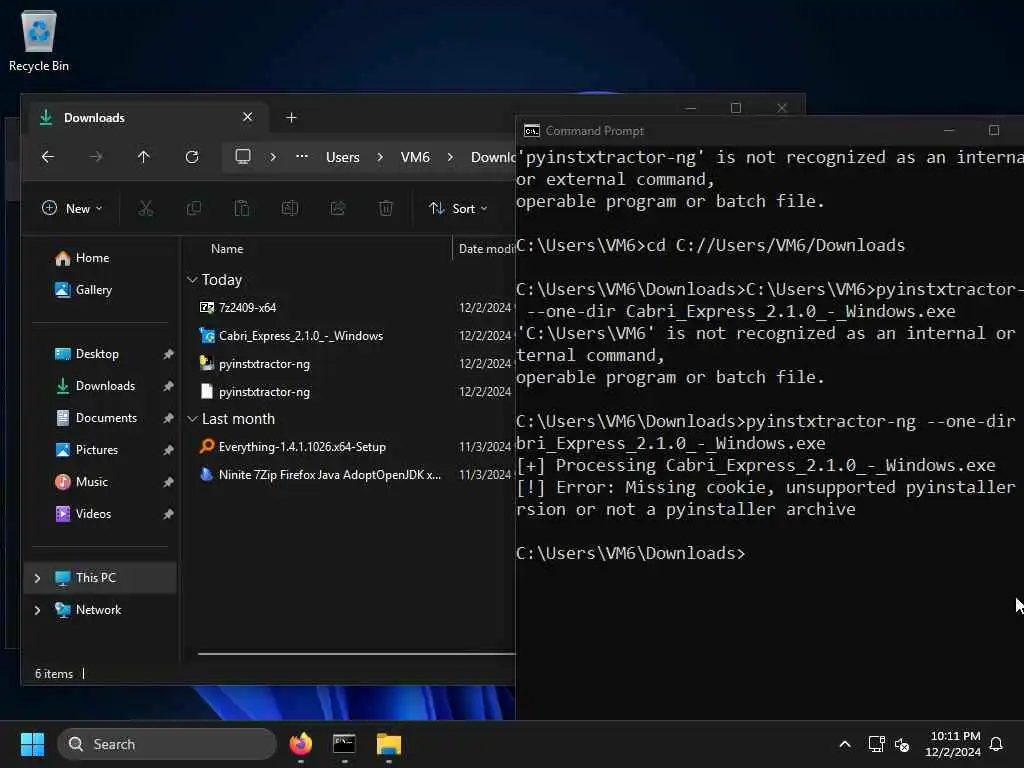Sort by Date modified column header
Screen dimensions: 1024x768
coord(487,249)
